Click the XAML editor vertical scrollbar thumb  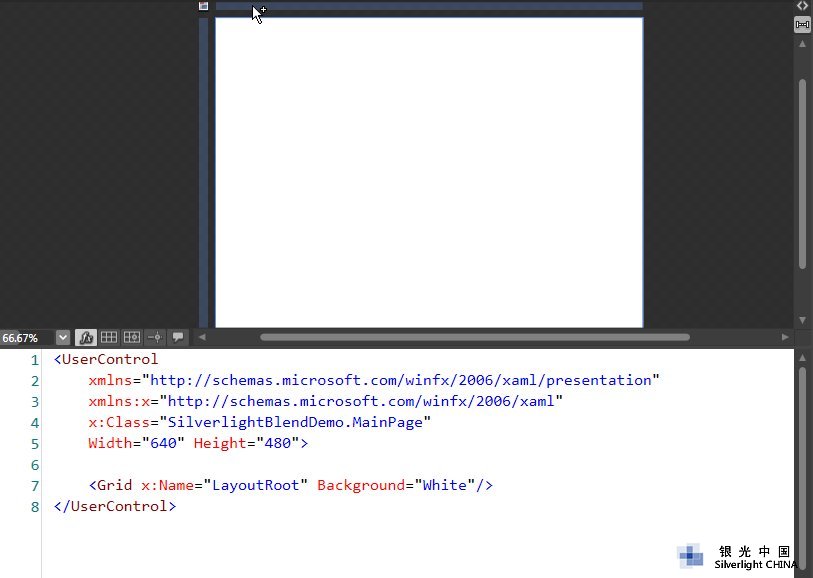tap(802, 469)
